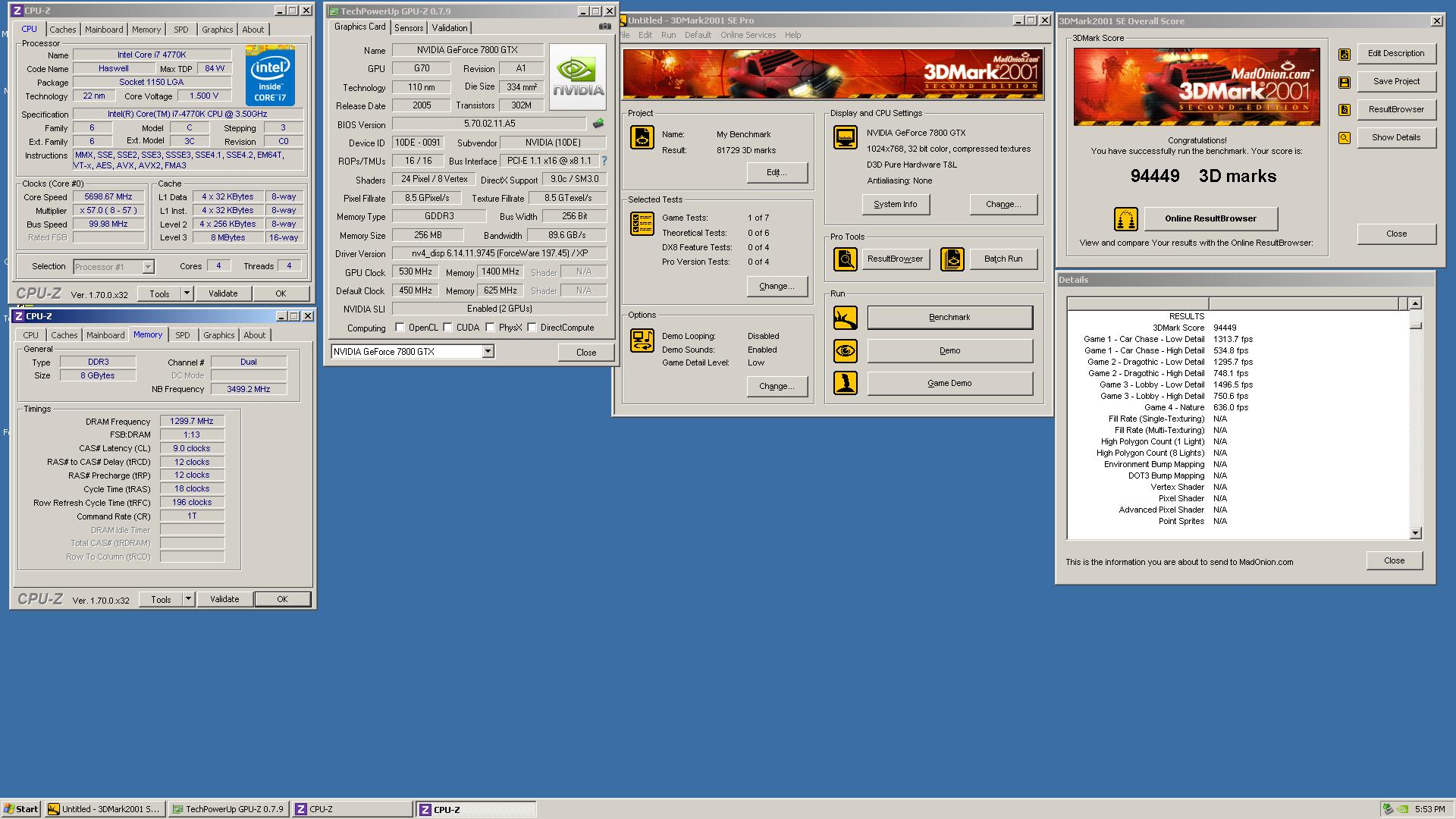
Task: Click the NVIDIA system tray icon
Action: [1402, 809]
